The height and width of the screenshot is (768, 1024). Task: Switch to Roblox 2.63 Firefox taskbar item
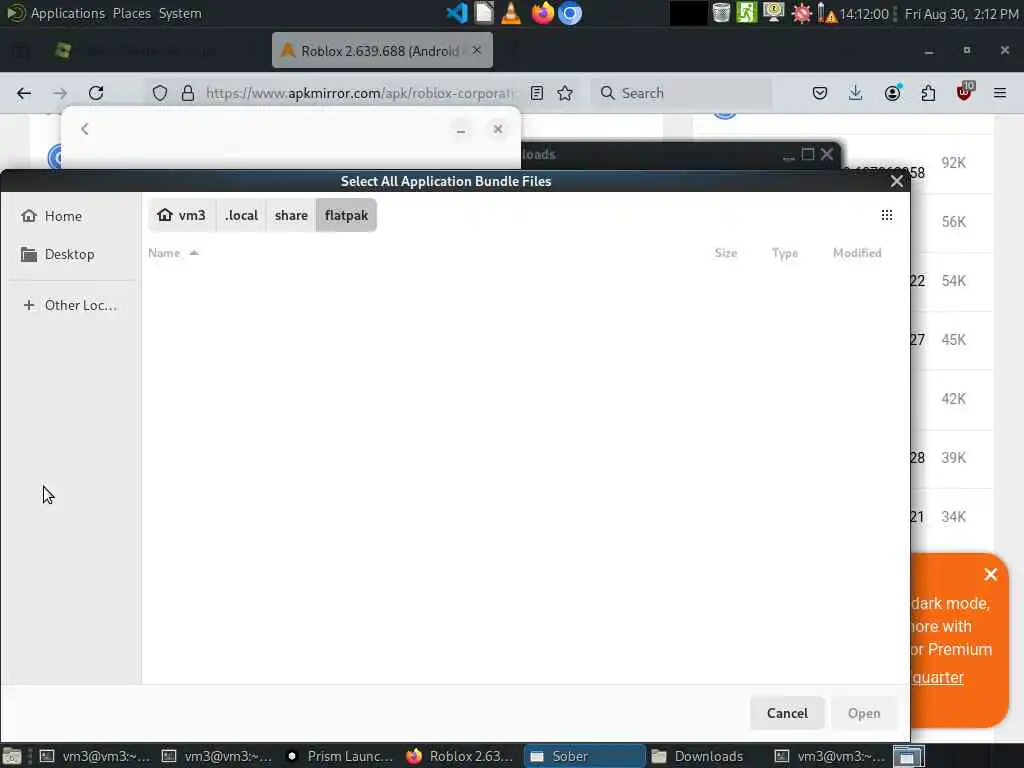pos(462,756)
